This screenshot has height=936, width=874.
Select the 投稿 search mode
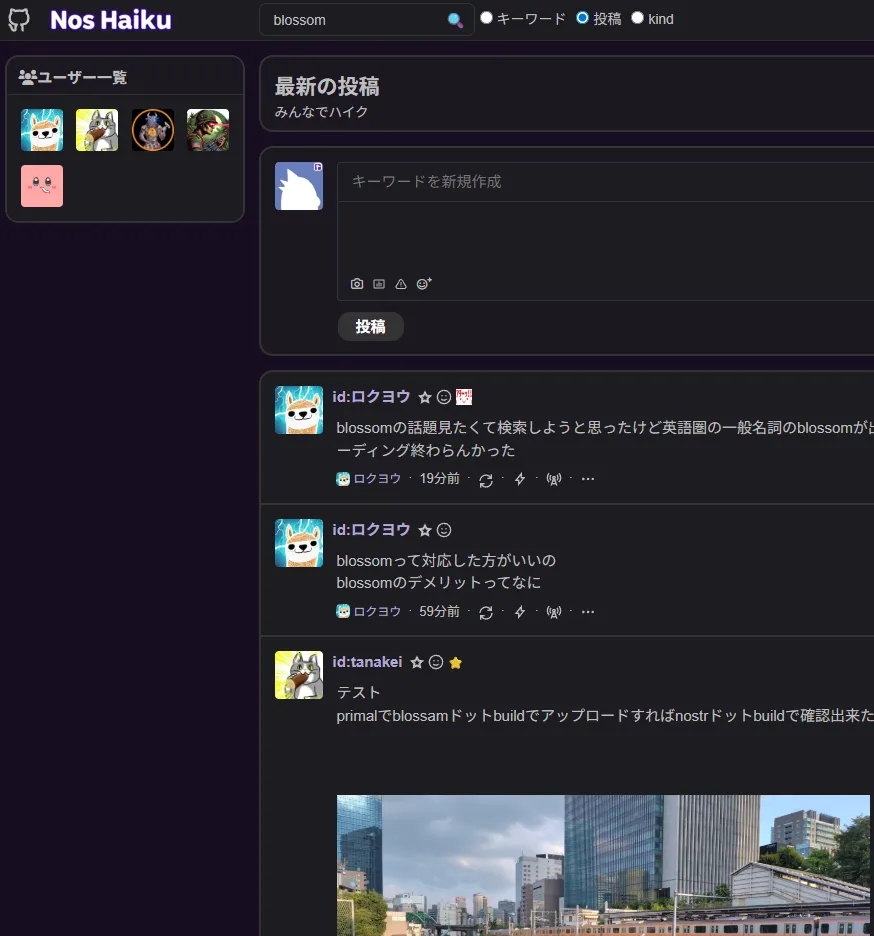click(x=583, y=17)
